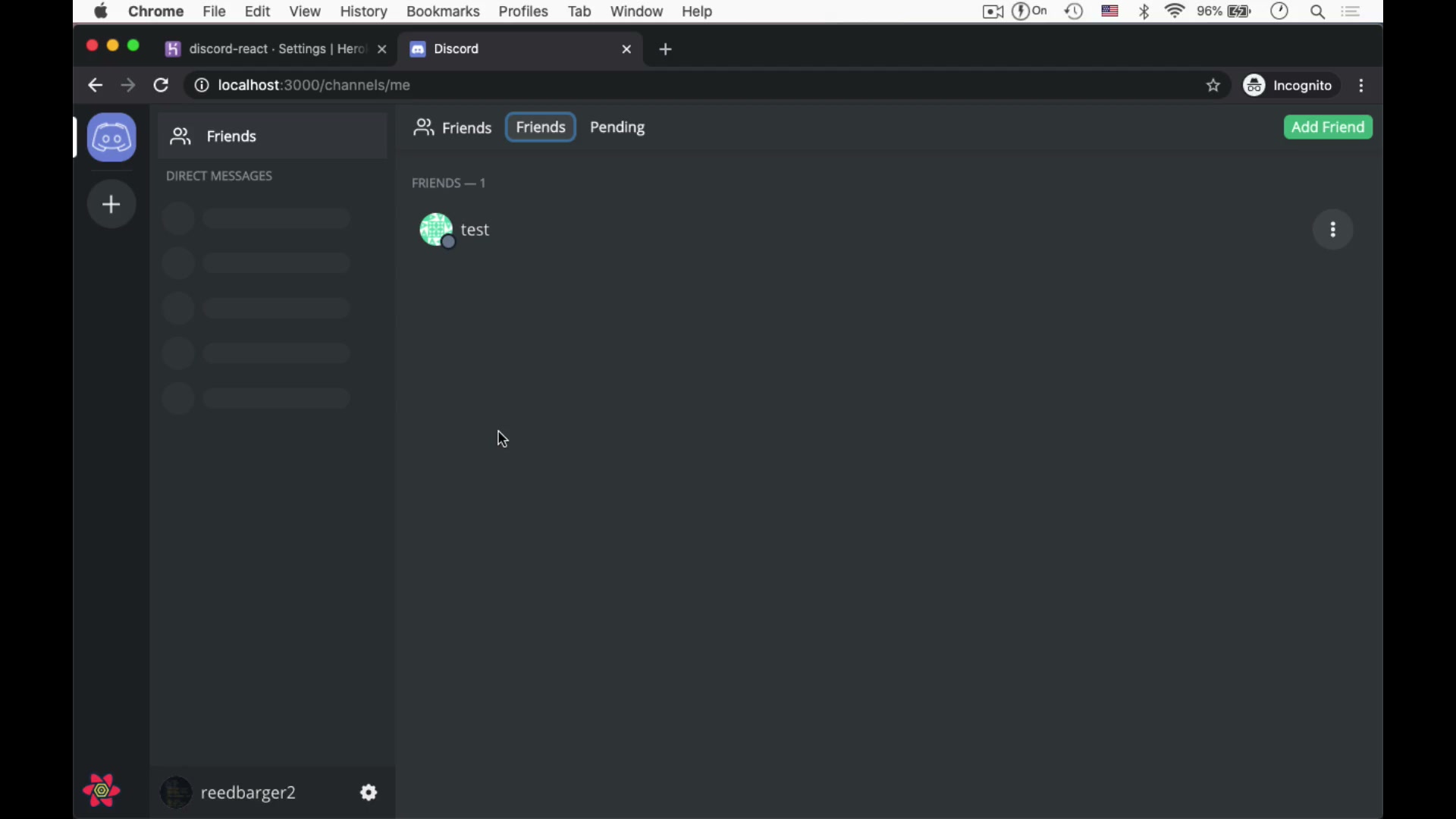
Task: Click the Add Friend button
Action: (1328, 127)
